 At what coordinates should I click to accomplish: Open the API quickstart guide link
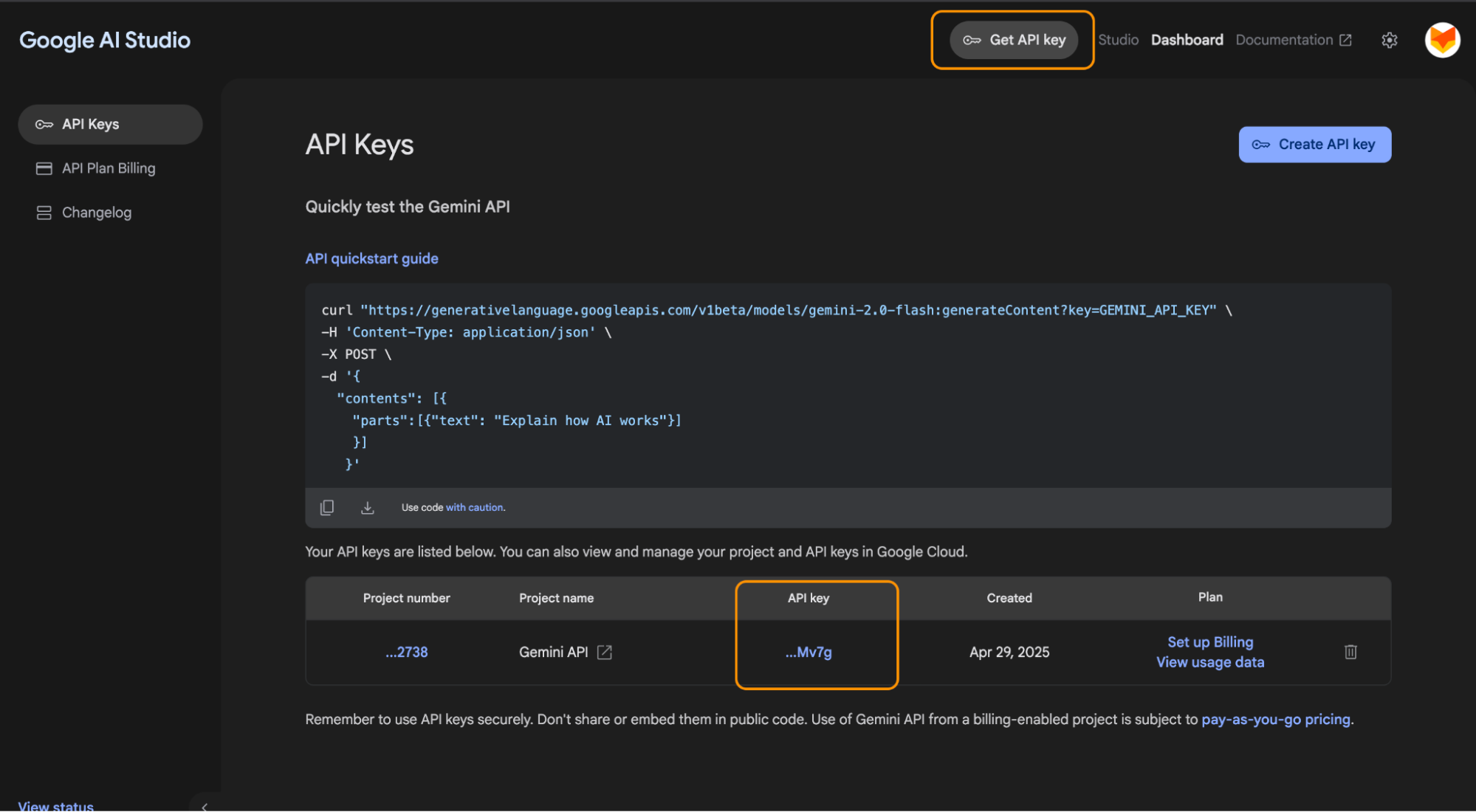coord(372,258)
